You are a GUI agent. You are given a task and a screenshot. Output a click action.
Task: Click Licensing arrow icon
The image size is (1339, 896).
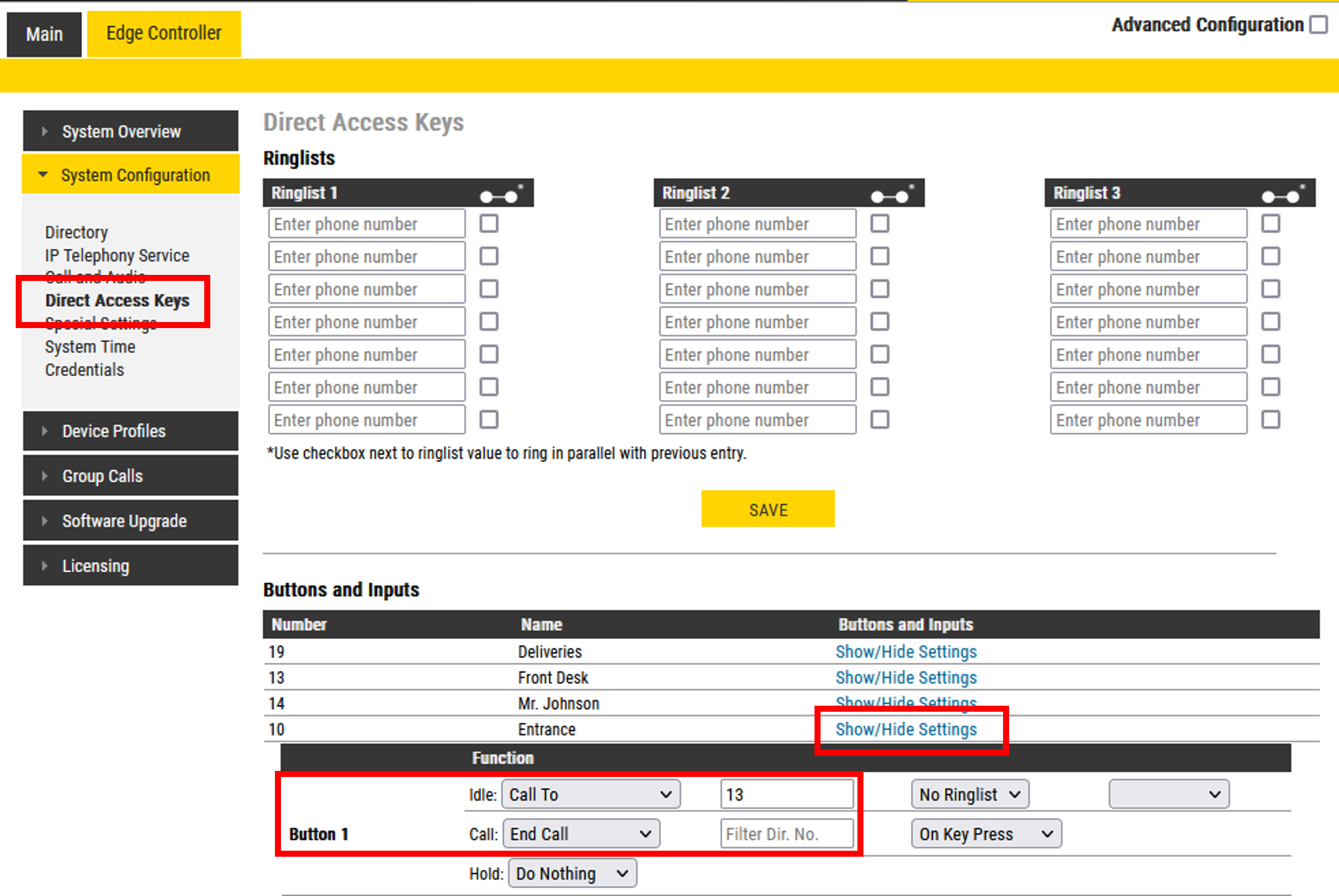coord(45,566)
